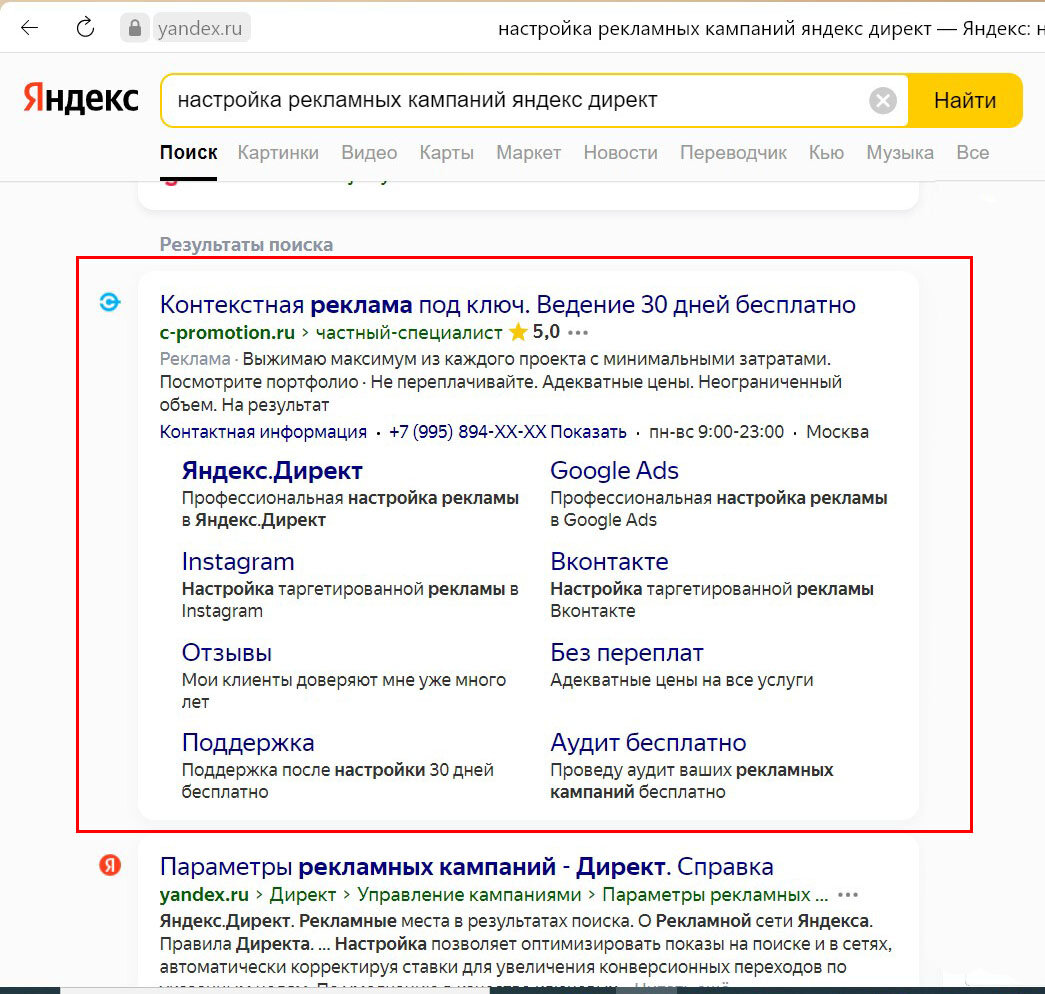This screenshot has height=994, width=1045.
Task: Click the c-promotion.ru blue favicon
Action: pyautogui.click(x=110, y=303)
